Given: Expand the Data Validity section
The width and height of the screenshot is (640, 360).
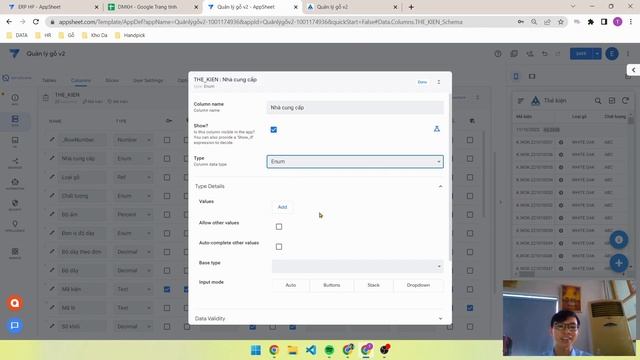Looking at the screenshot, I should coord(440,318).
